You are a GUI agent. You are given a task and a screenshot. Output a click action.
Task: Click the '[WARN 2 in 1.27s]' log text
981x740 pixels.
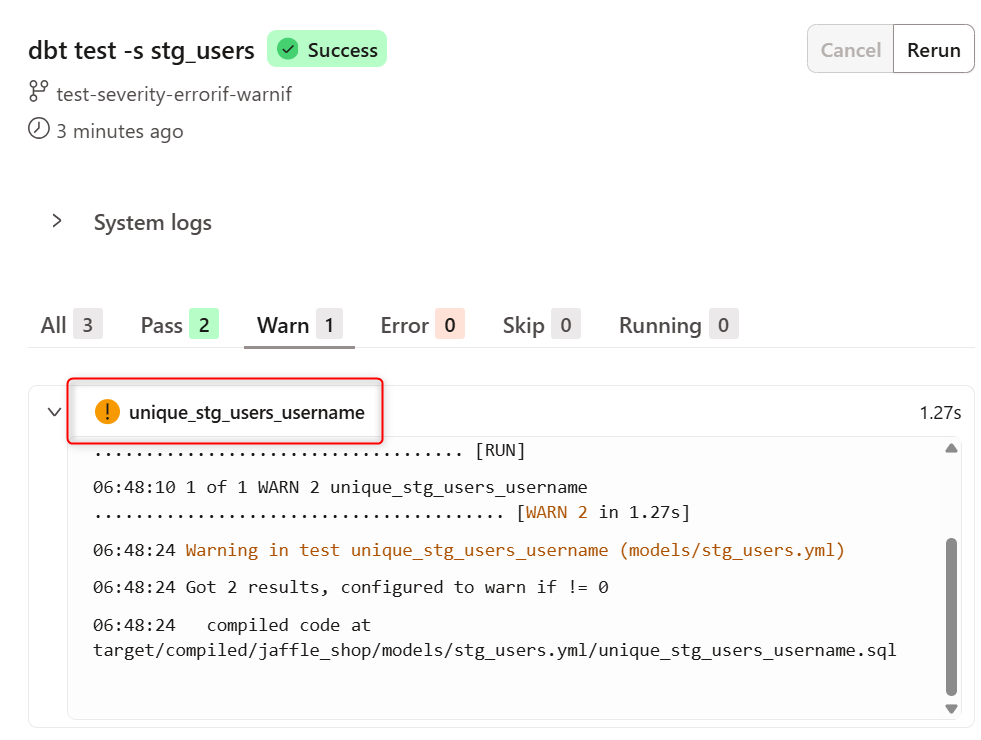pos(603,512)
